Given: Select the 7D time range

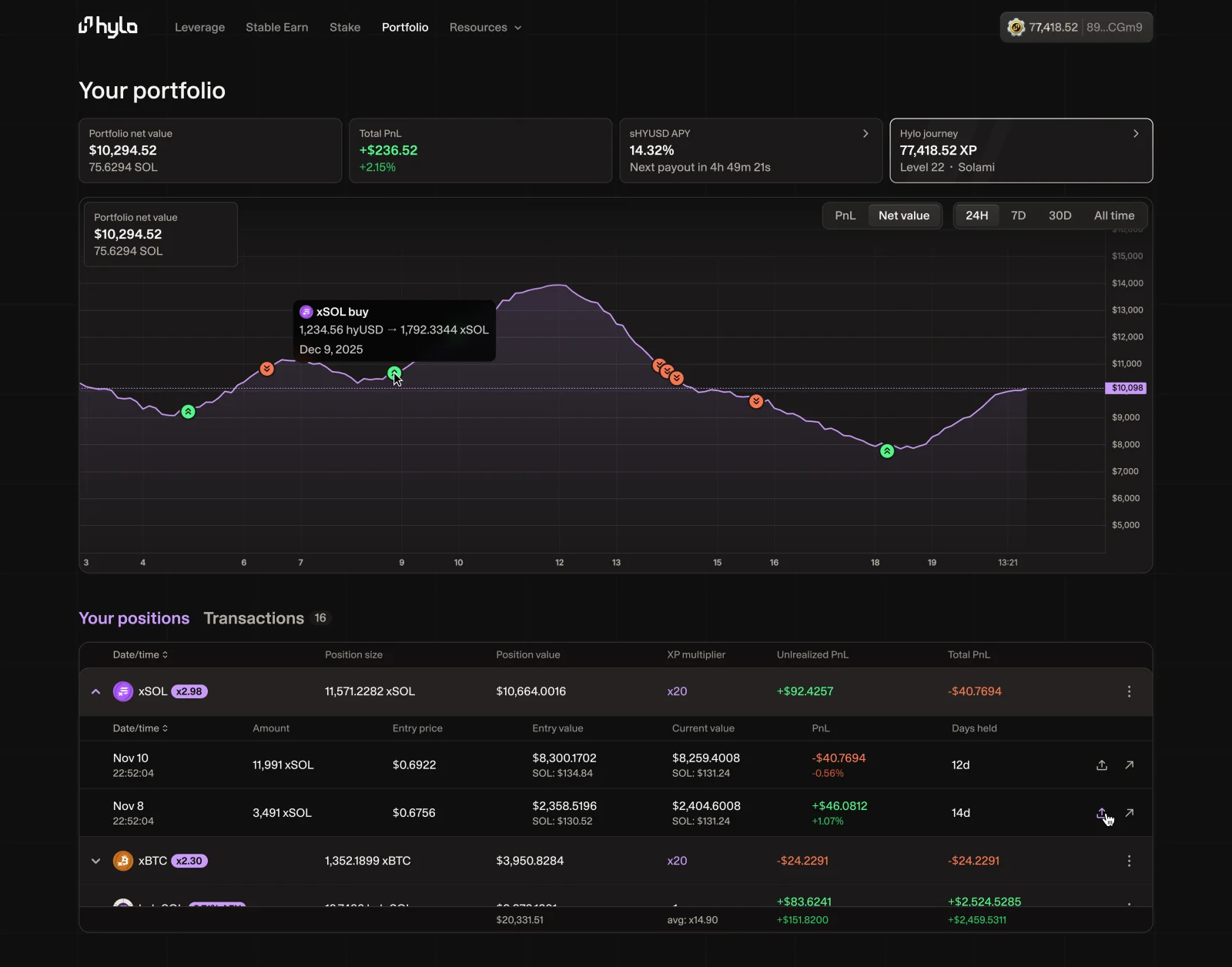Looking at the screenshot, I should (x=1018, y=216).
